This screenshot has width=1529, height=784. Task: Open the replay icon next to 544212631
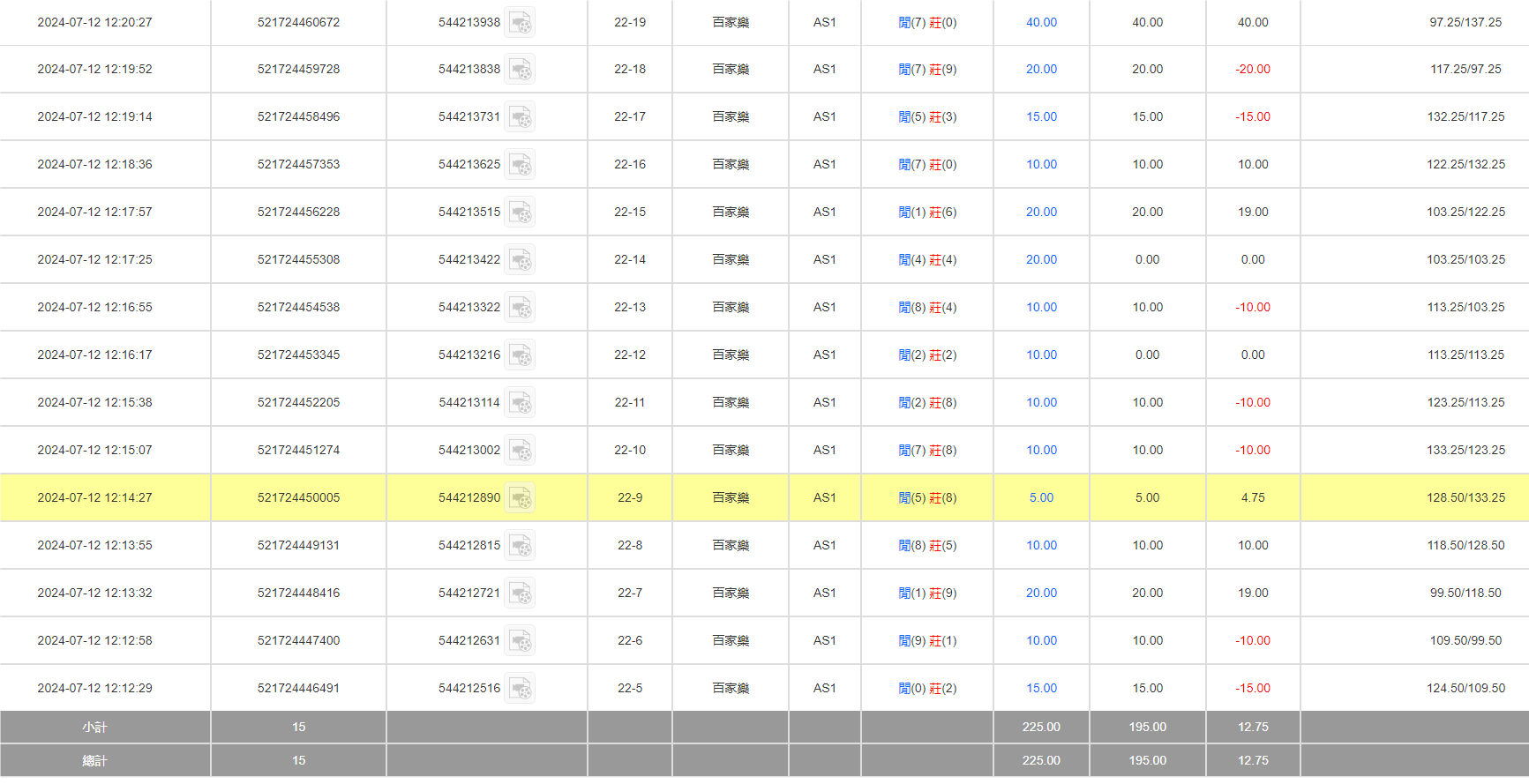tap(520, 641)
